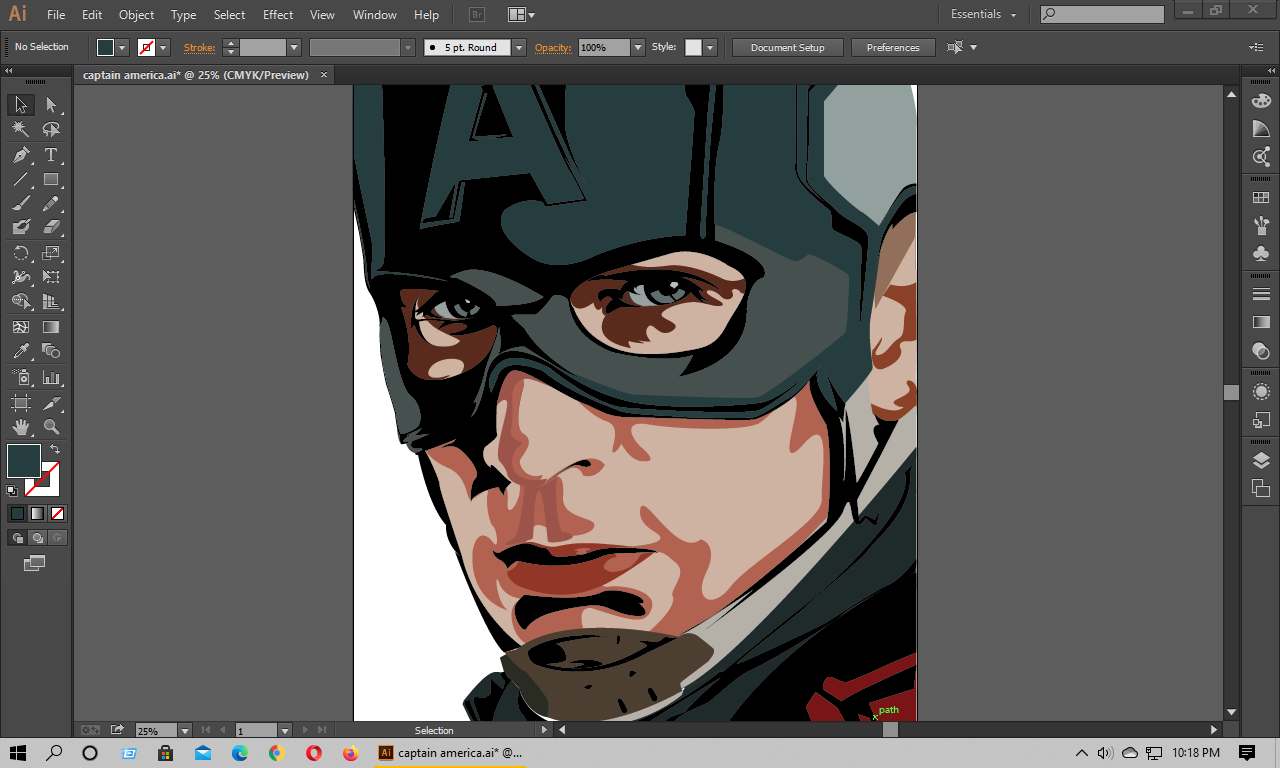The height and width of the screenshot is (768, 1280).
Task: Open Adobe Bridge with Br button
Action: click(x=477, y=15)
